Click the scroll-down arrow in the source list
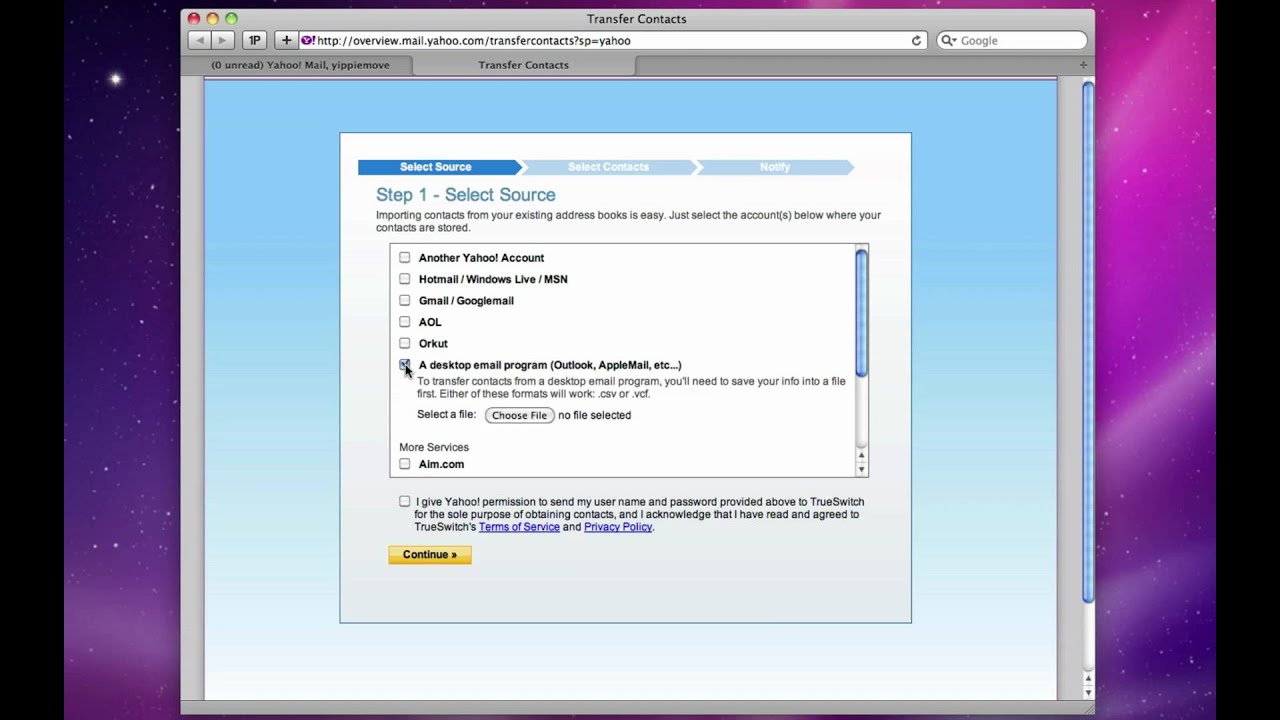Viewport: 1280px width, 720px height. [x=861, y=469]
